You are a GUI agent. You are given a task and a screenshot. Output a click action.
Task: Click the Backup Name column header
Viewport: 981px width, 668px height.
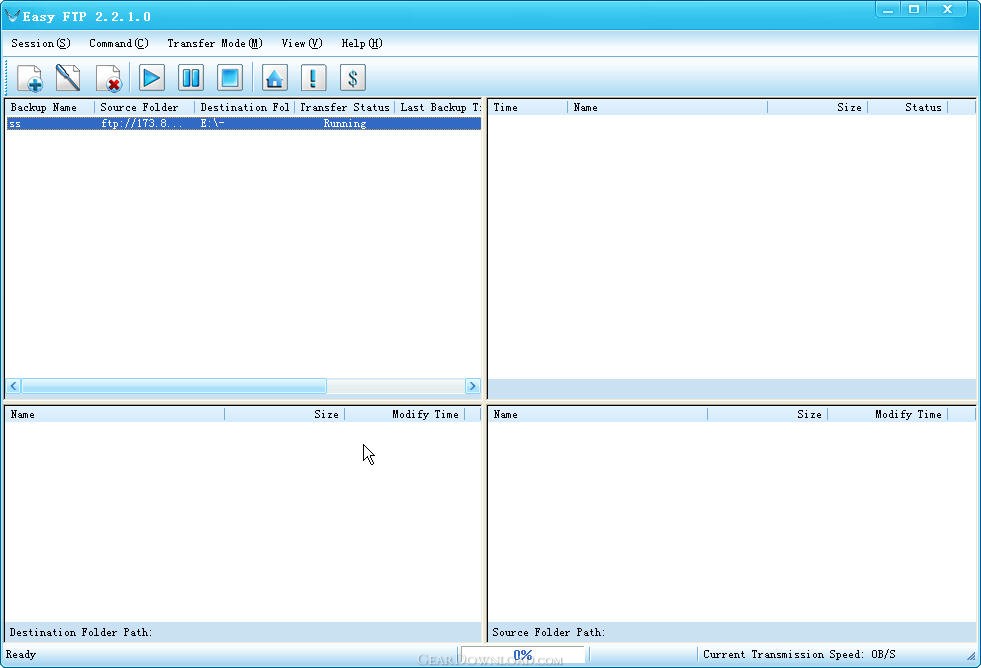(x=50, y=108)
